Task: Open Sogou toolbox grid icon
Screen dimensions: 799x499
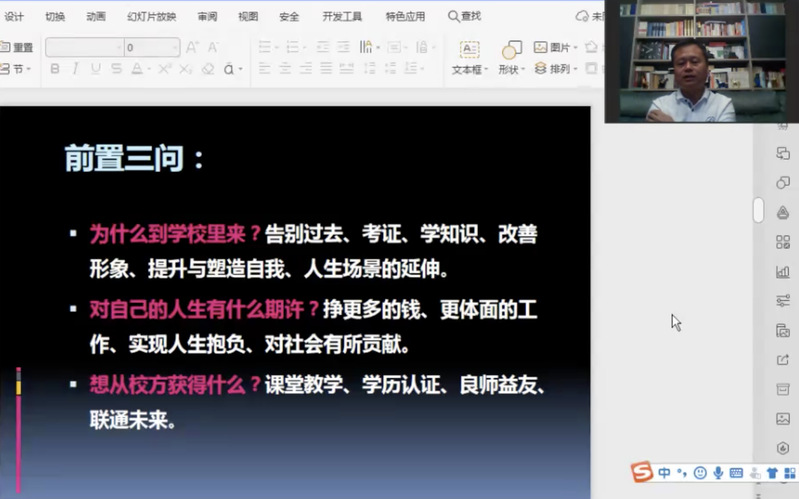Action: (x=789, y=472)
